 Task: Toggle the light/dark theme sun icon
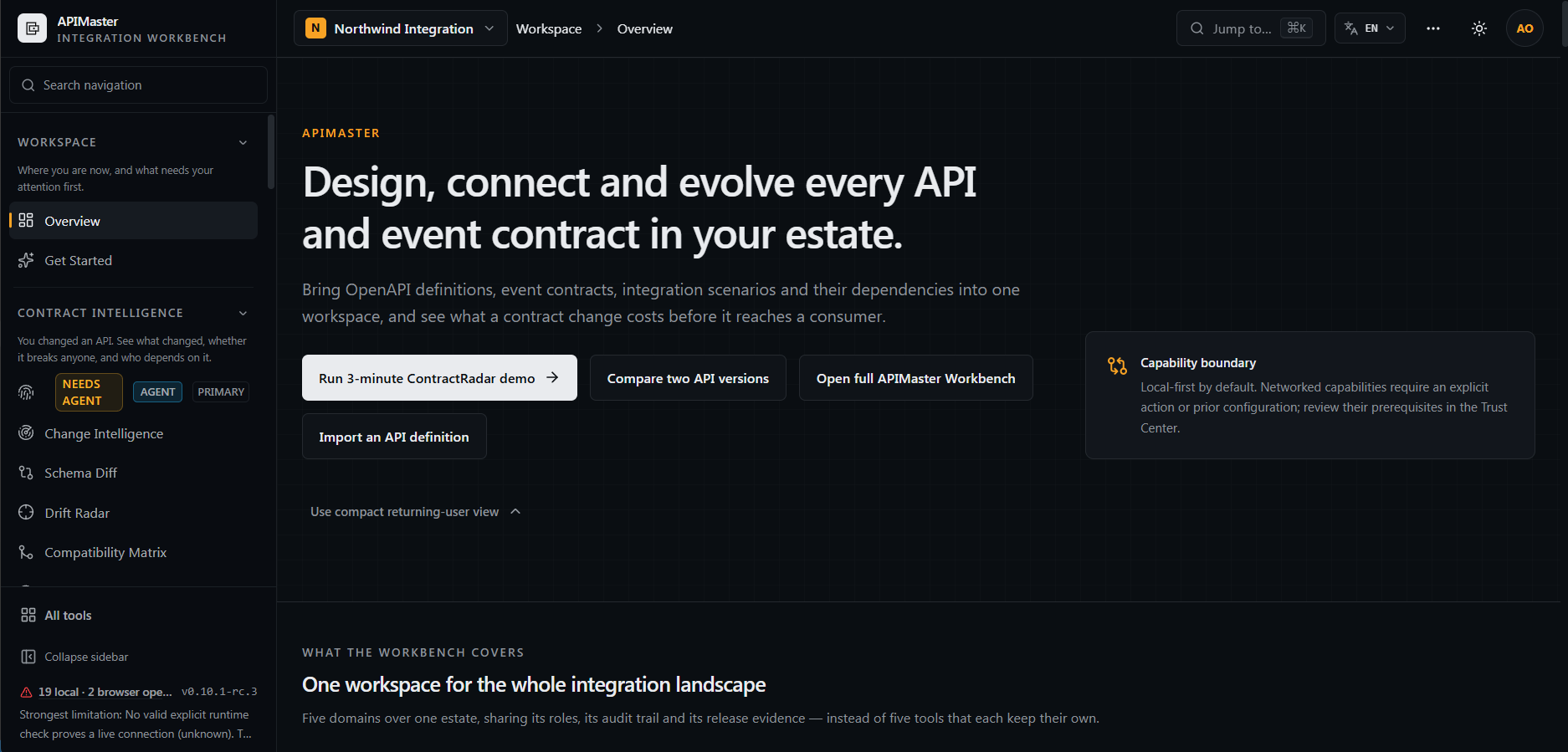1478,28
